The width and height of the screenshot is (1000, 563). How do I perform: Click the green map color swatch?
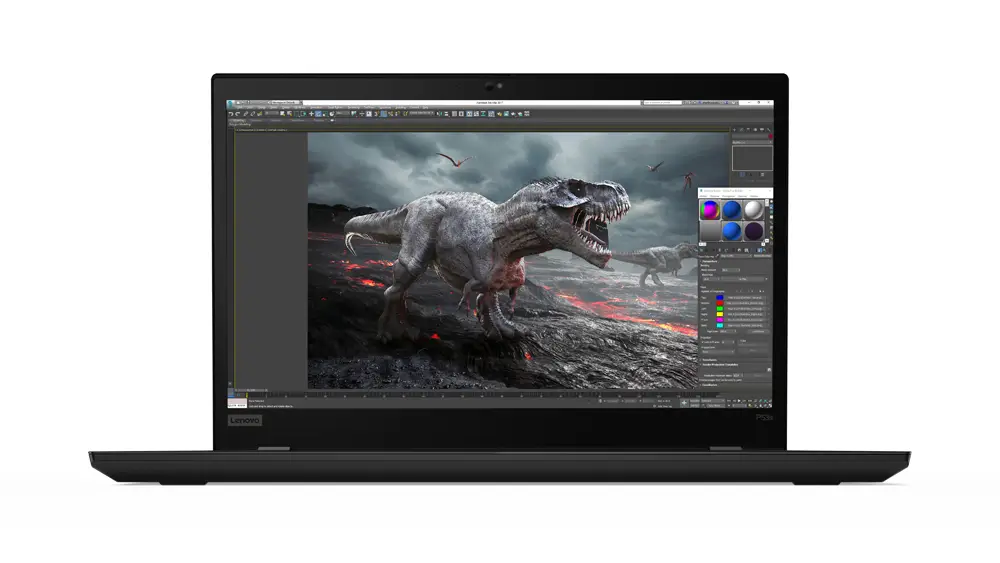[720, 309]
